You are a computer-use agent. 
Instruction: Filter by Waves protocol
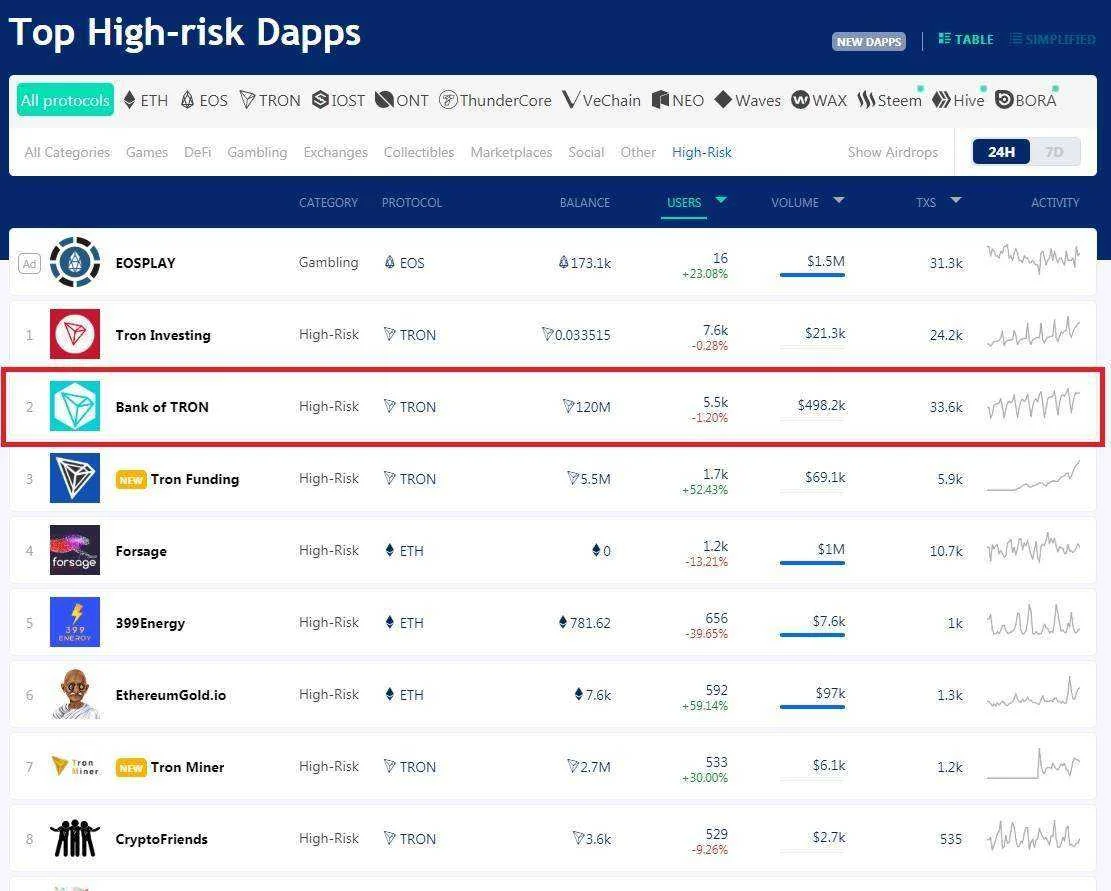748,101
